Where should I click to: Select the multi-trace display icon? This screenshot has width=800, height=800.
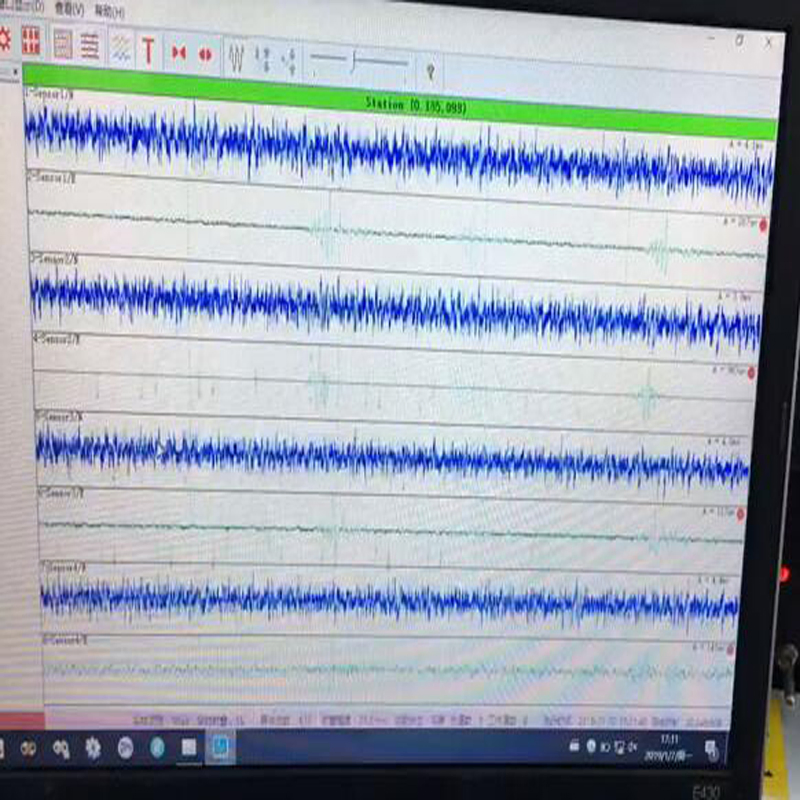click(x=90, y=43)
